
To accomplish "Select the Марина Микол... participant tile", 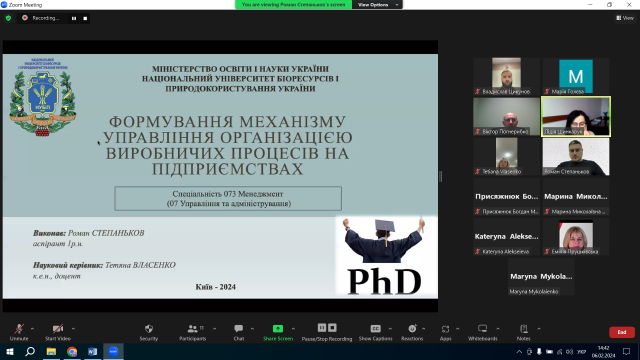I will (x=576, y=196).
